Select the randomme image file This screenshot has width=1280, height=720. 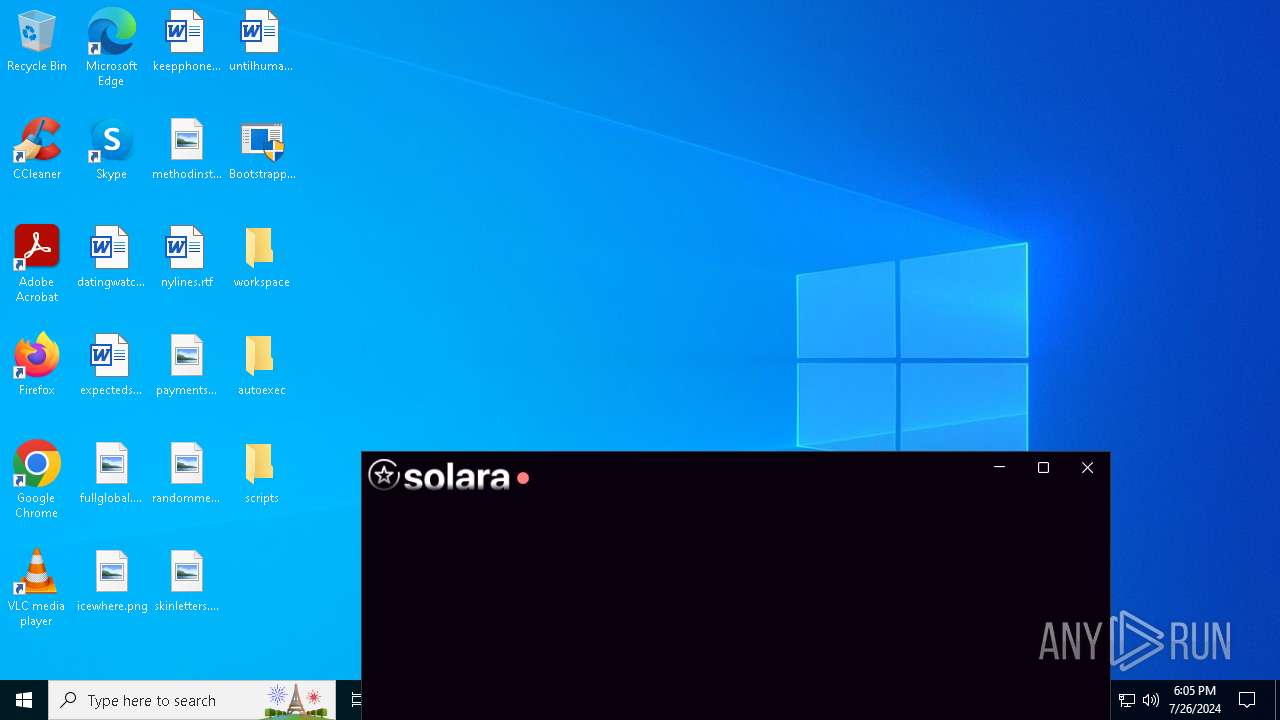(x=186, y=473)
